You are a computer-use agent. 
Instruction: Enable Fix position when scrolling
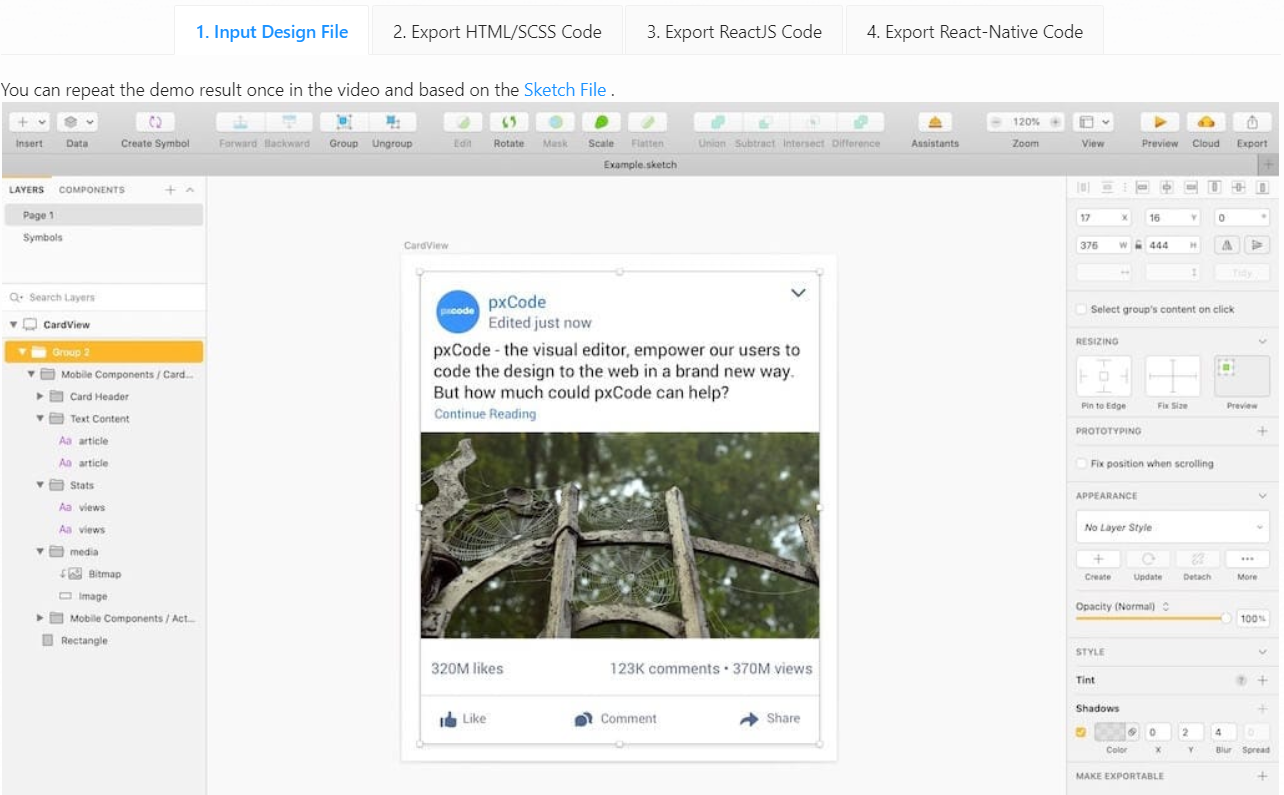[1081, 463]
